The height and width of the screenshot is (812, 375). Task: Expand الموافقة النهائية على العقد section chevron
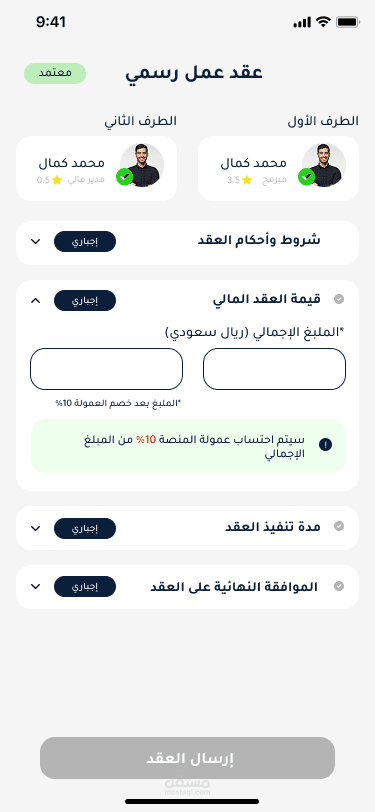35,587
